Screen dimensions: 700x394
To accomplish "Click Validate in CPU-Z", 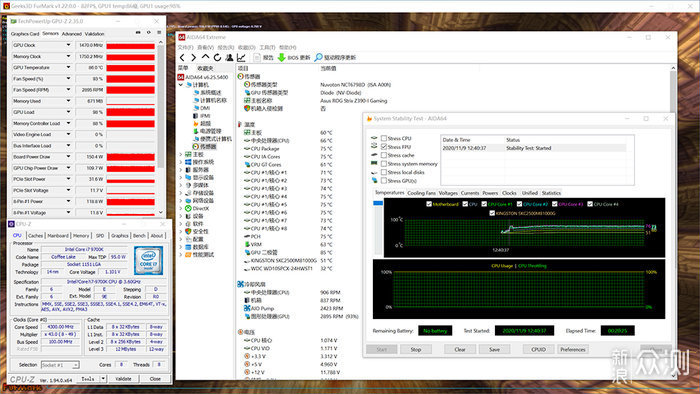I will [x=123, y=379].
